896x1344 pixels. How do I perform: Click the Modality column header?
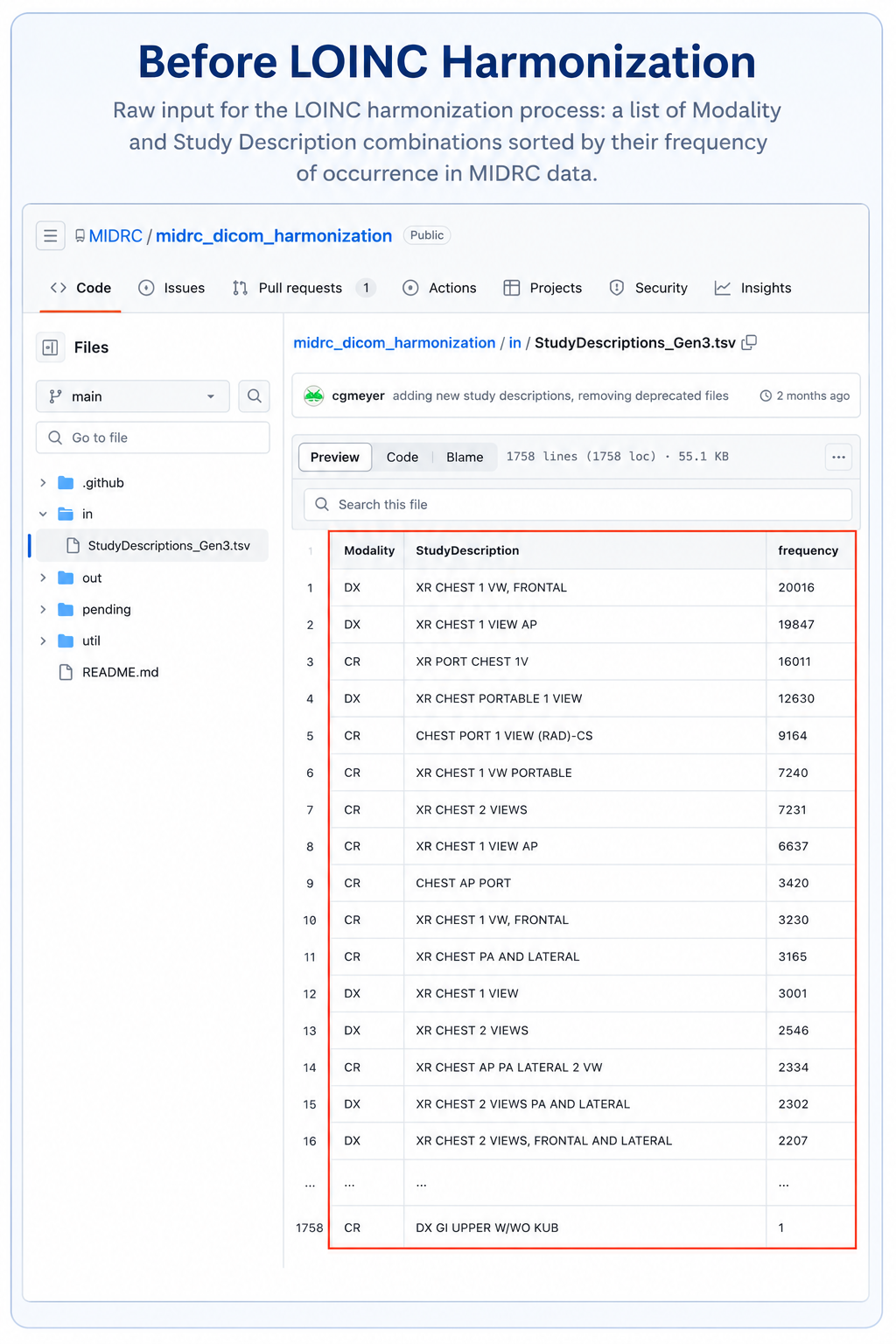click(x=369, y=550)
